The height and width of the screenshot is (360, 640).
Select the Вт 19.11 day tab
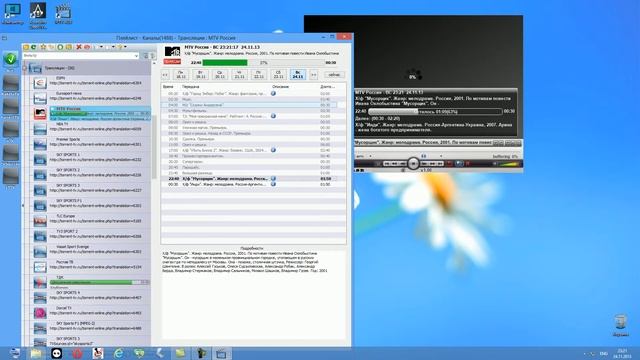pyautogui.click(x=200, y=74)
